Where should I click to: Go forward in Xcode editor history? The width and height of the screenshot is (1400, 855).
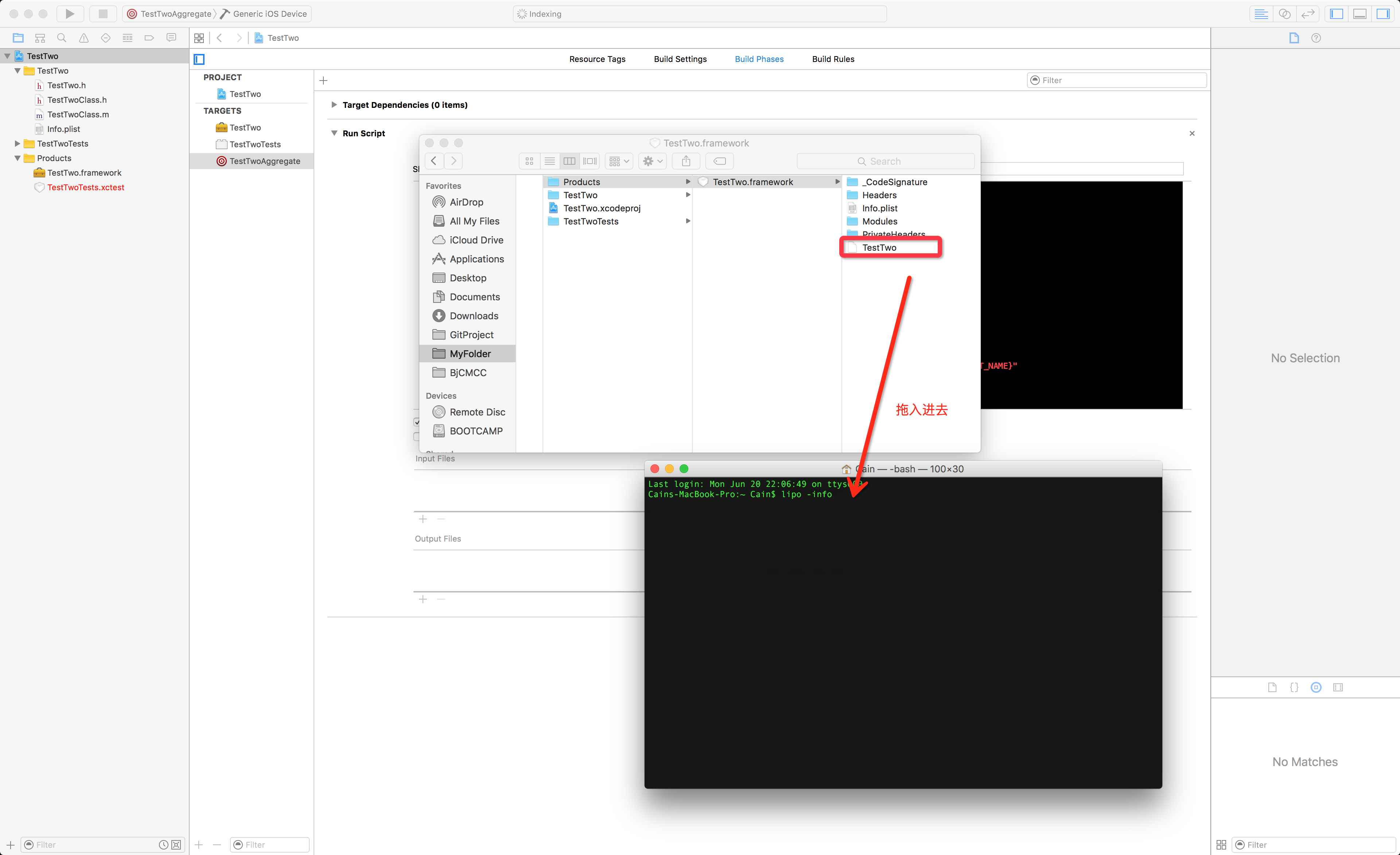pos(239,38)
